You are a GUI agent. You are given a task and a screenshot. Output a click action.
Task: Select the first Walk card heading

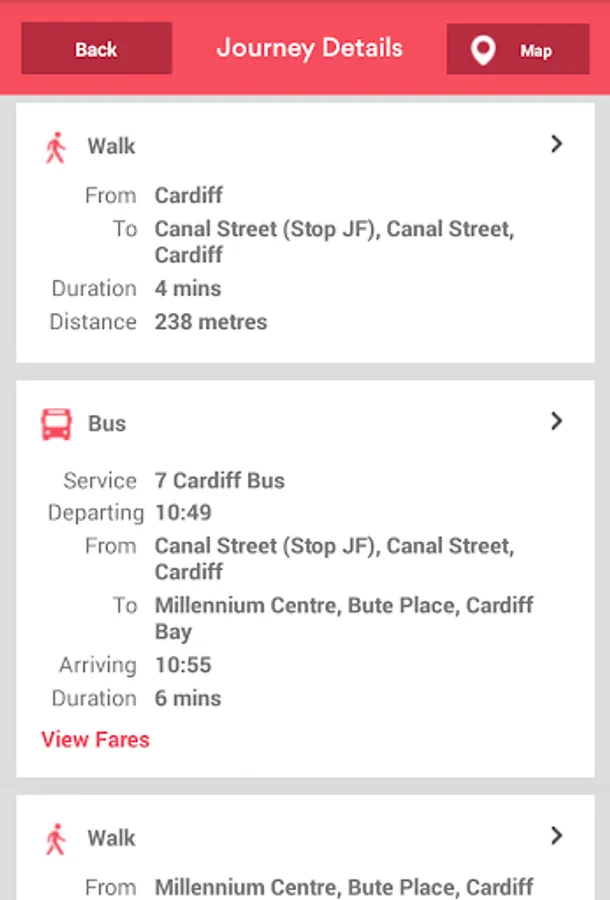pyautogui.click(x=111, y=147)
